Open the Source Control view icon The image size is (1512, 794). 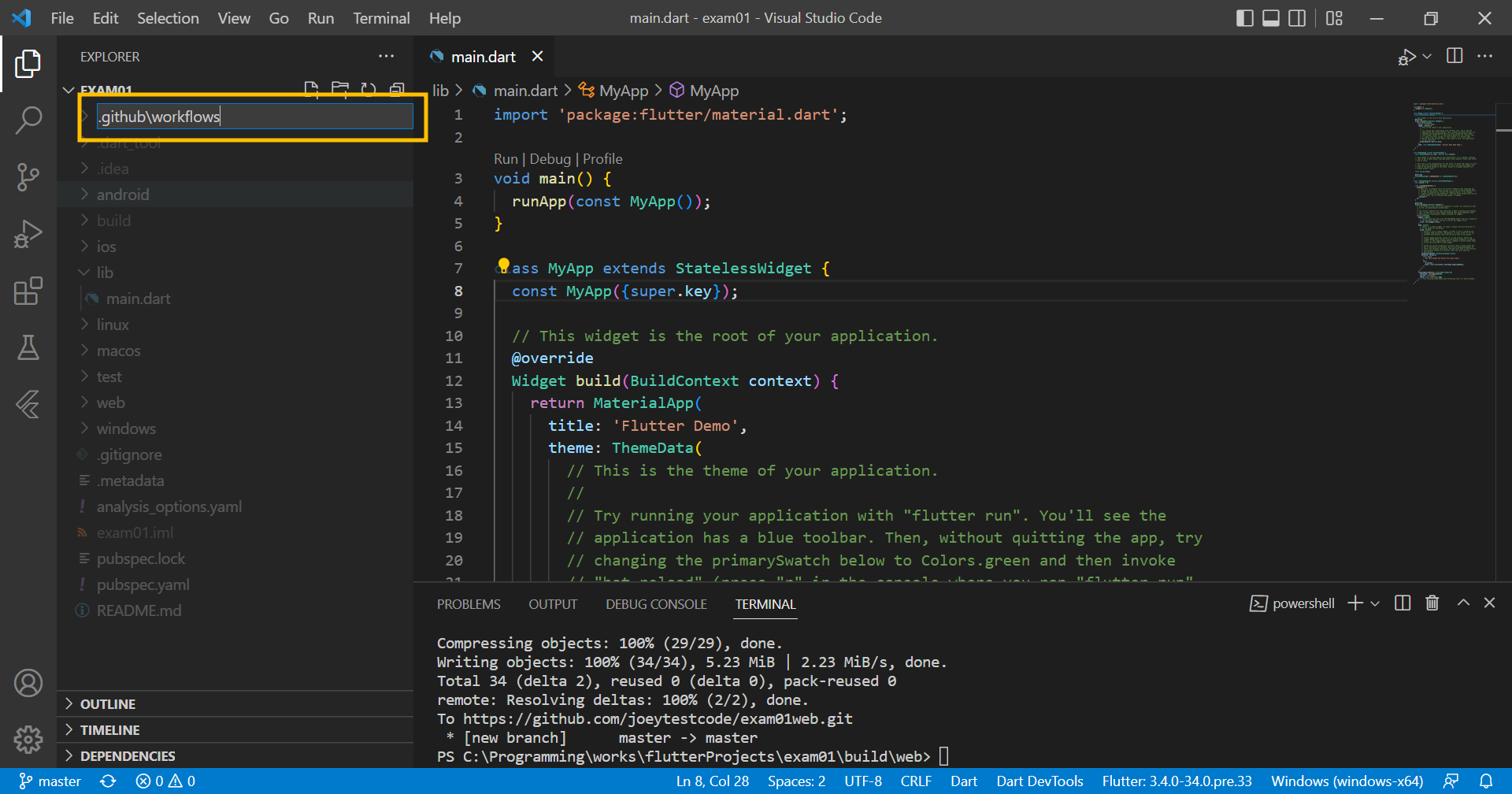pos(28,177)
